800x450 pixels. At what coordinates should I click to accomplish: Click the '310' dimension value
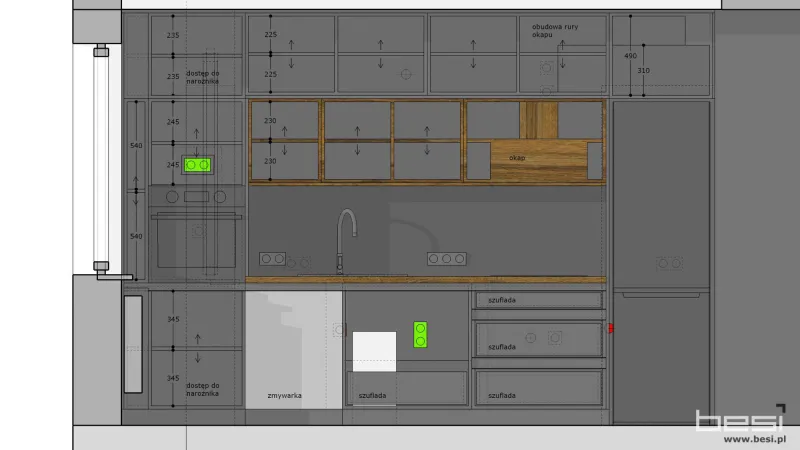pos(643,70)
